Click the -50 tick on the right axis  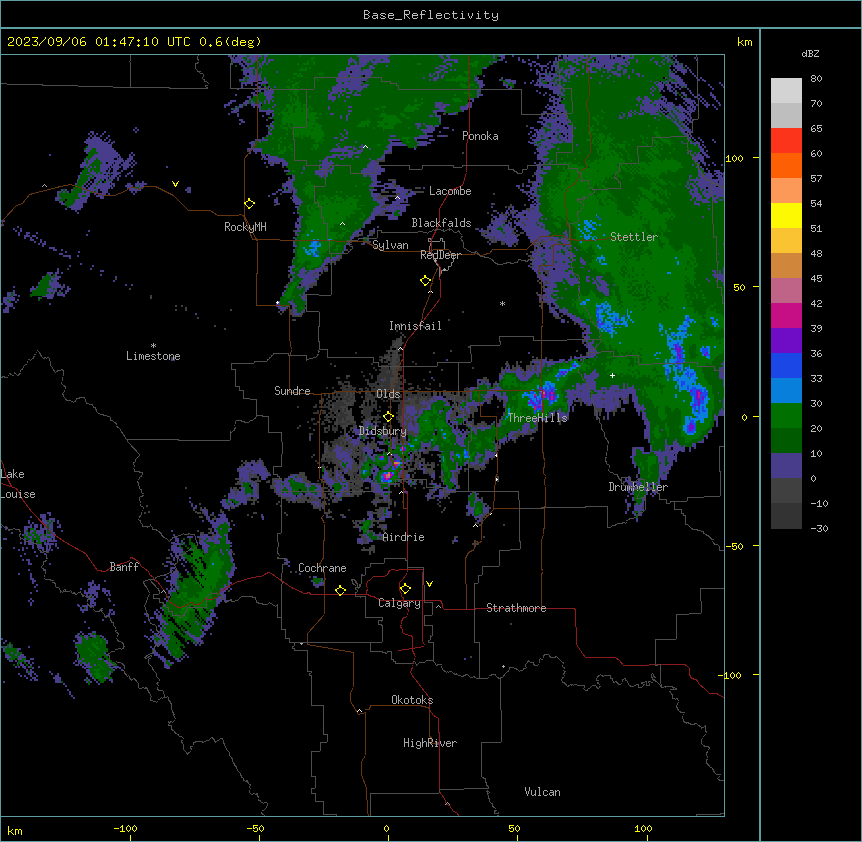pos(734,546)
